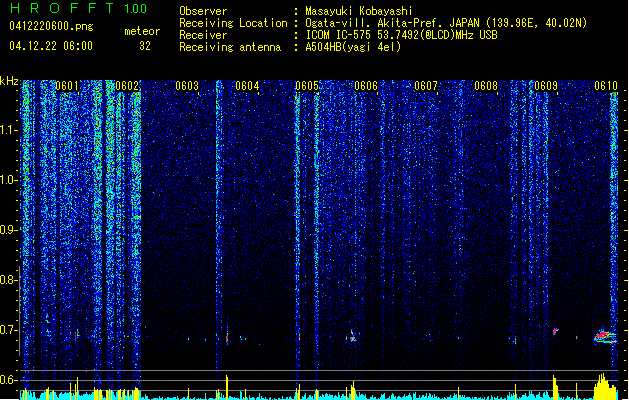Click the 0.6 kHz axis label
This screenshot has width=629, height=400.
(8, 380)
